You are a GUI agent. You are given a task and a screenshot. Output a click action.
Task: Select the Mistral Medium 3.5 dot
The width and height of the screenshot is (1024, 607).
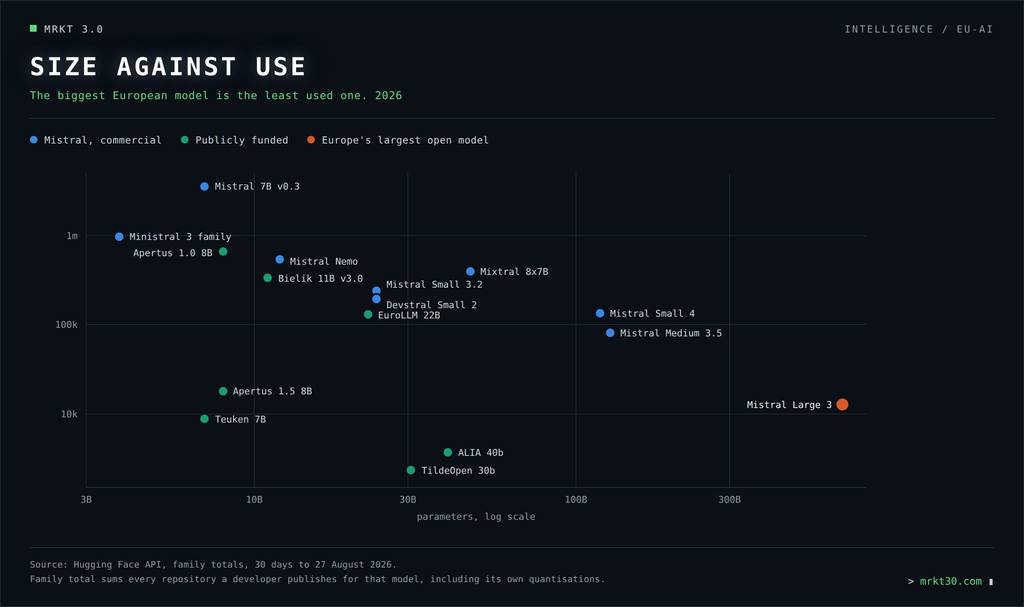pyautogui.click(x=610, y=333)
